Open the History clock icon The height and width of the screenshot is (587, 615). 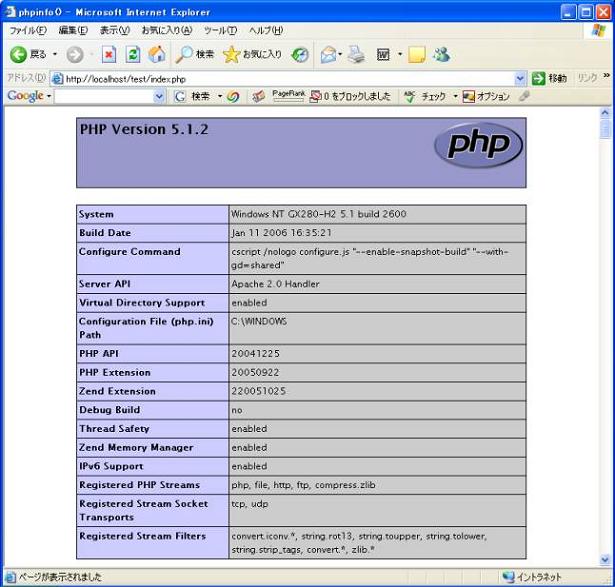(x=300, y=55)
